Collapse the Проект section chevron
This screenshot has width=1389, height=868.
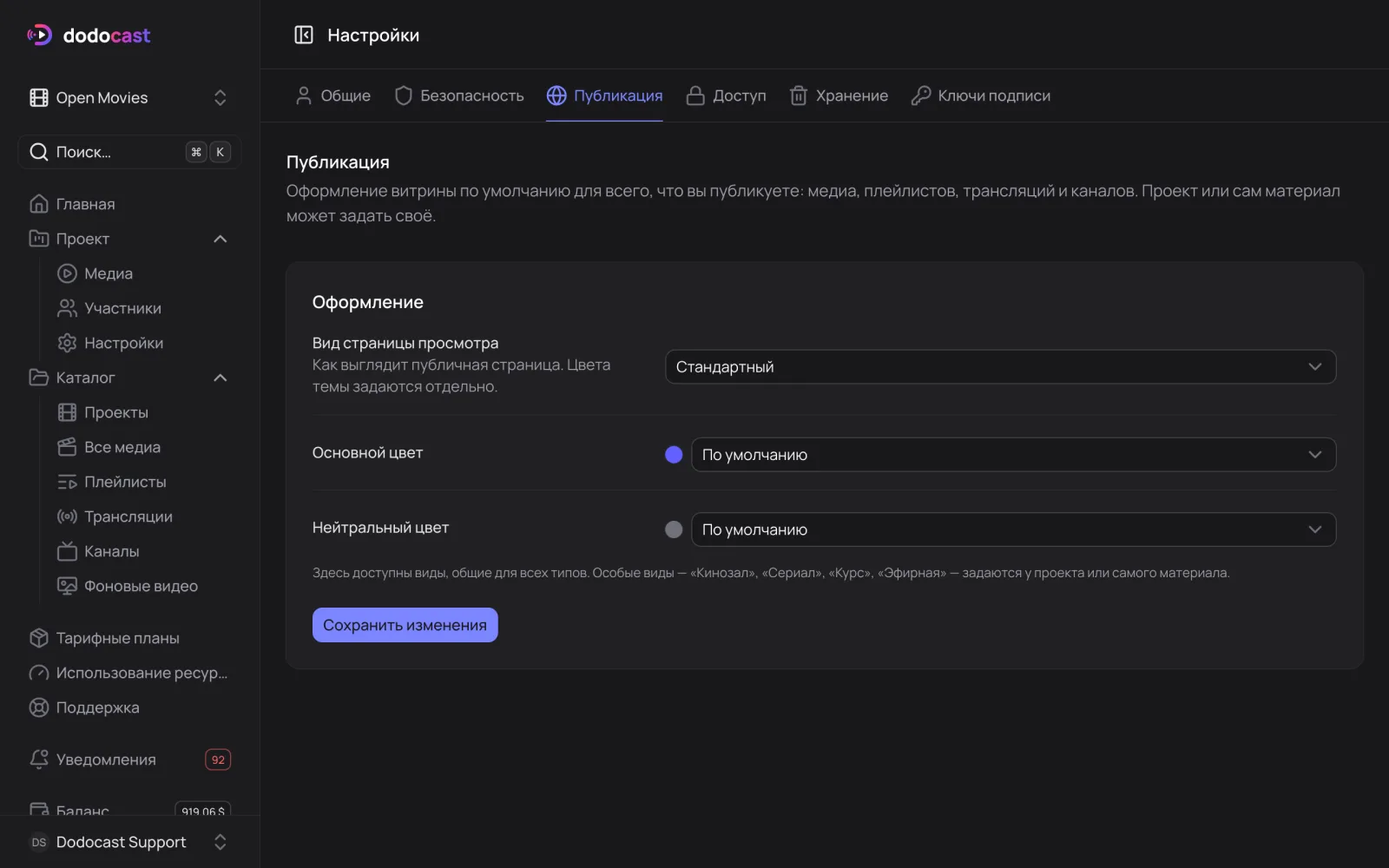pos(221,239)
